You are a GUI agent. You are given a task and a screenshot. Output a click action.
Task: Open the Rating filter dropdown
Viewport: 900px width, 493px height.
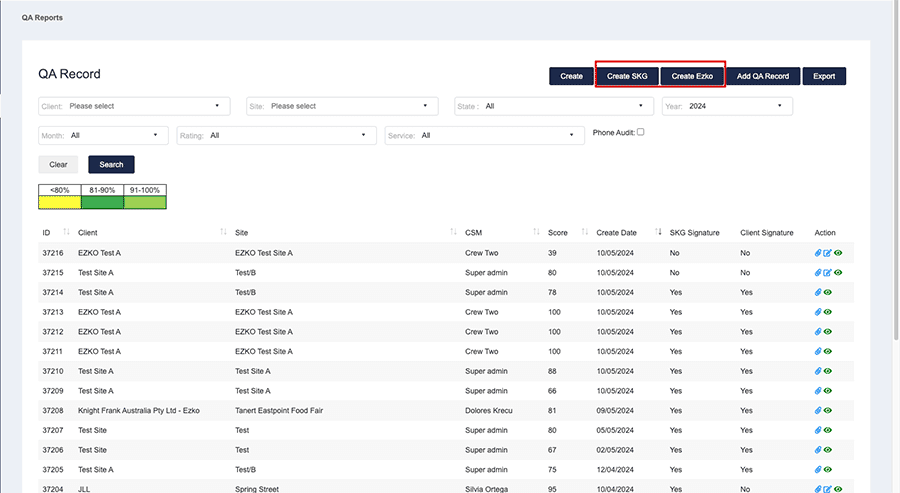pos(276,135)
